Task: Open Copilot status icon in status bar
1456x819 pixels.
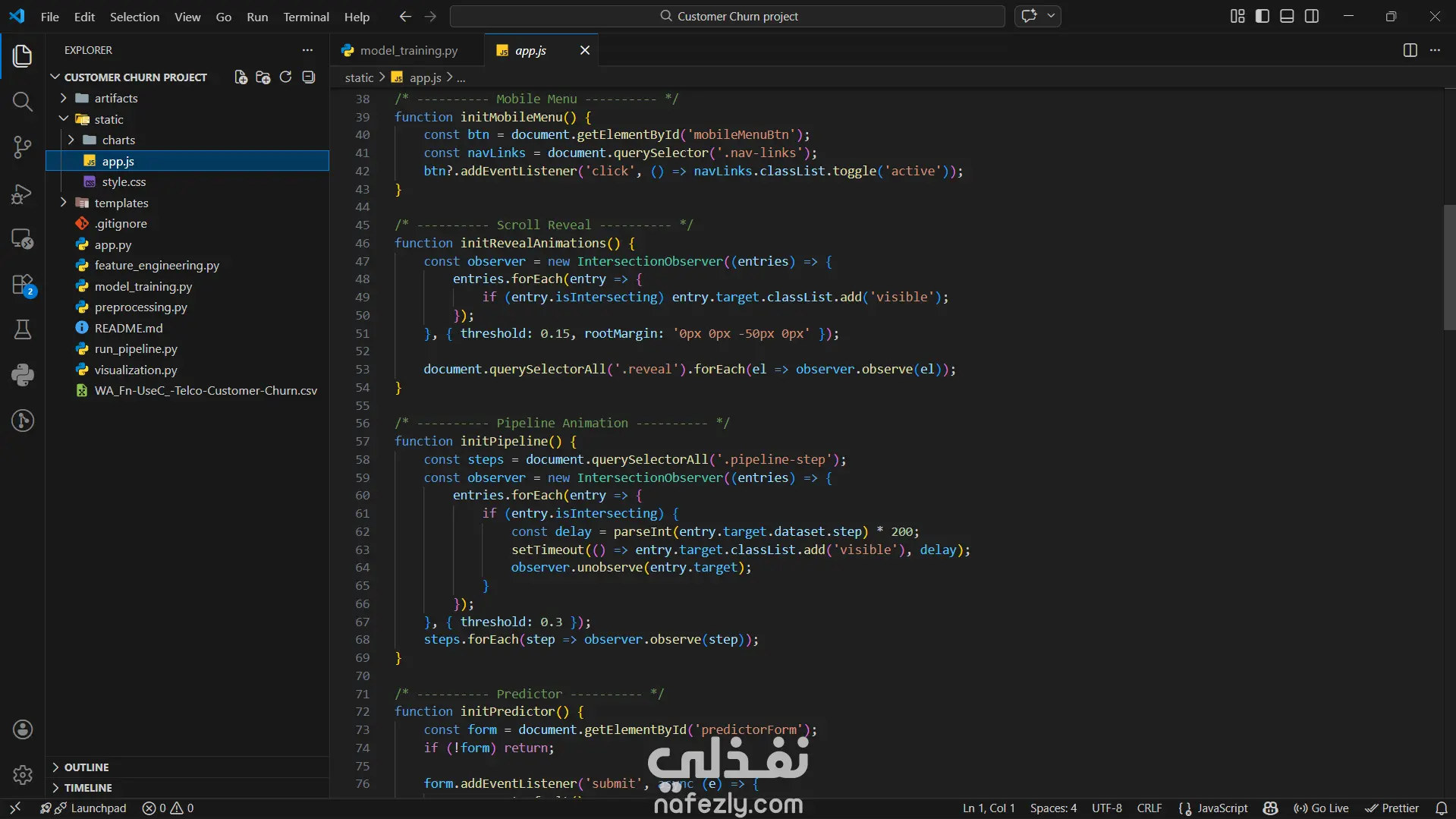Action: click(1271, 808)
